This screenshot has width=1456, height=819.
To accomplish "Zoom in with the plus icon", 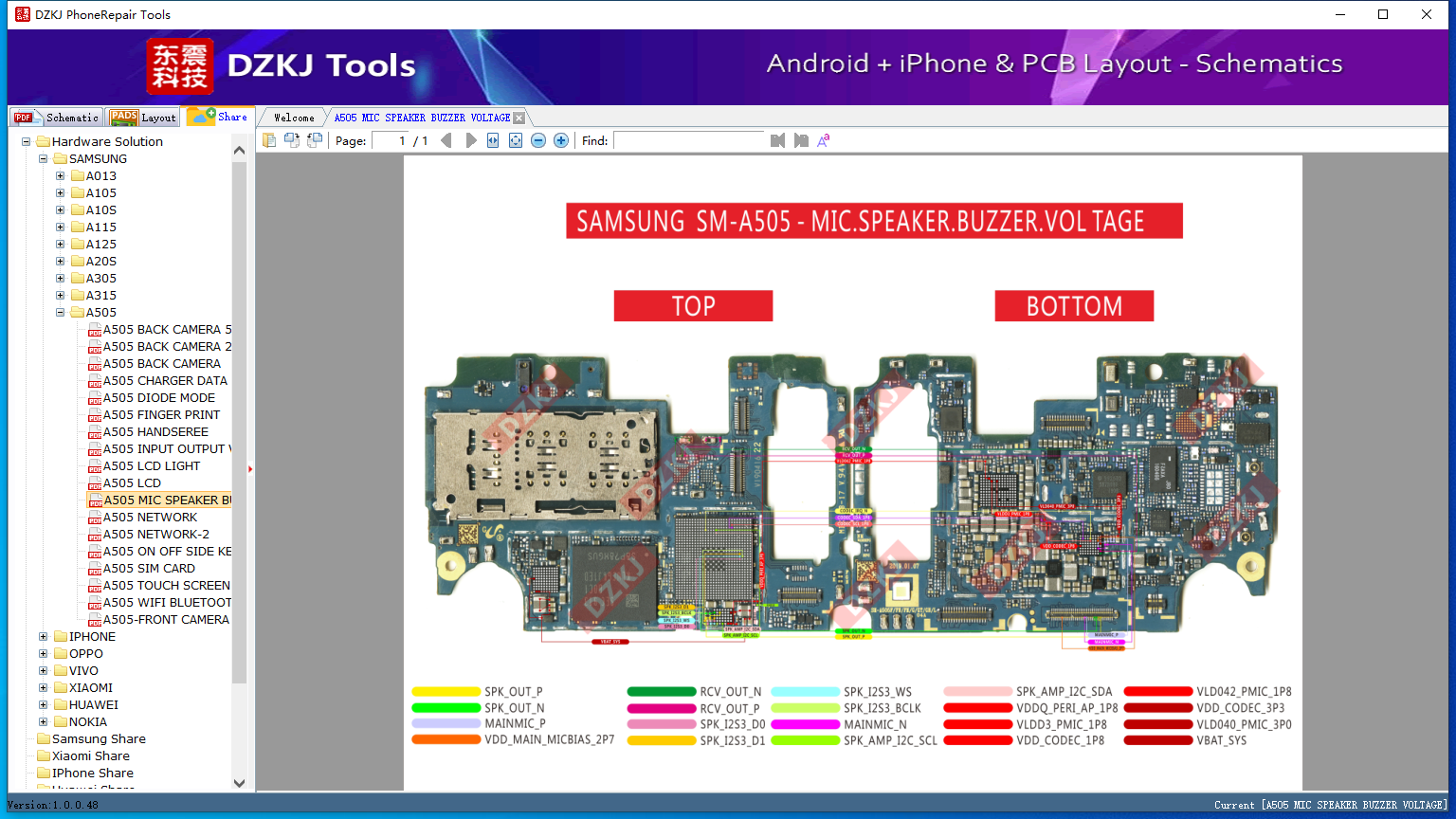I will [561, 140].
